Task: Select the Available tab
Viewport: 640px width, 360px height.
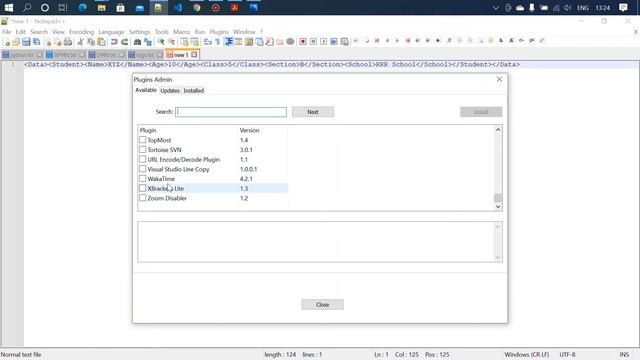Action: (146, 90)
